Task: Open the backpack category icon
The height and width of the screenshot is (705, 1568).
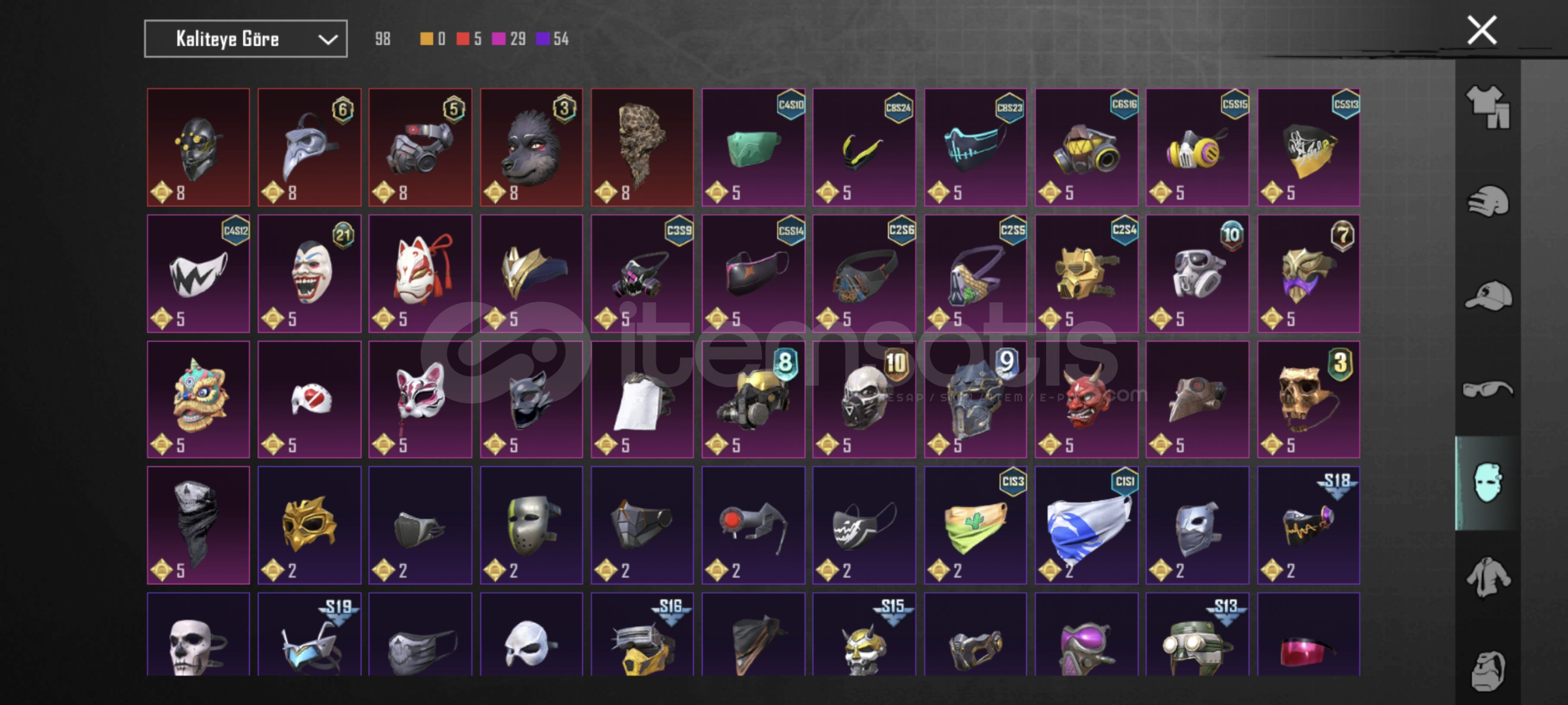Action: click(x=1488, y=670)
